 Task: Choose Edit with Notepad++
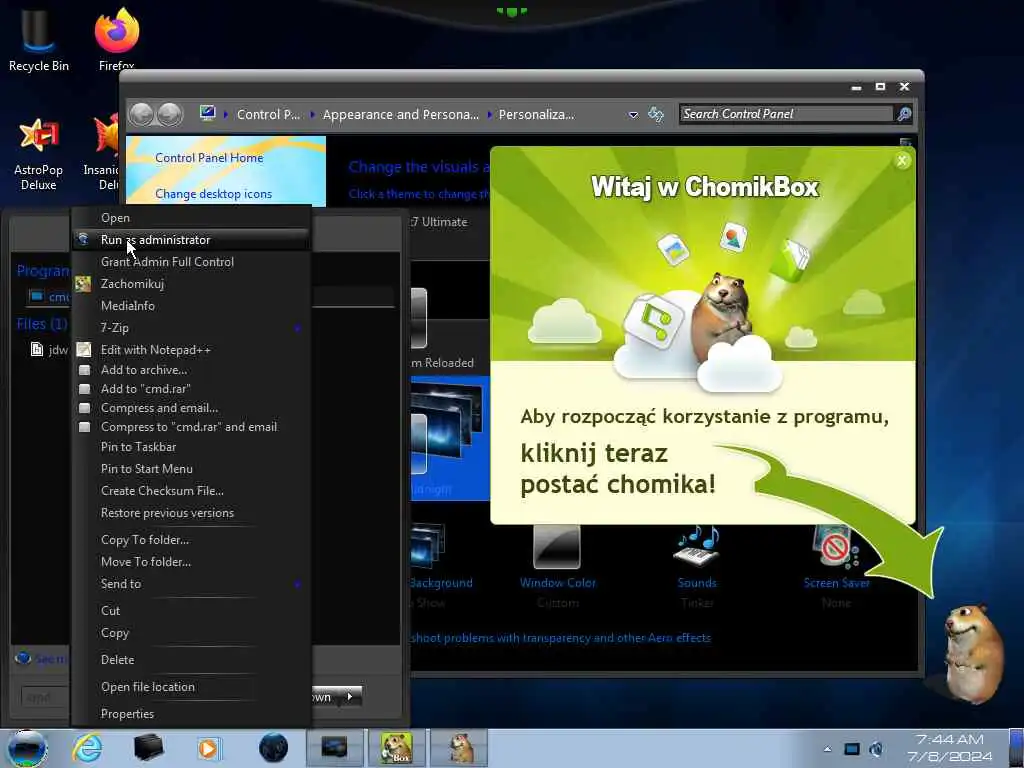(191, 350)
